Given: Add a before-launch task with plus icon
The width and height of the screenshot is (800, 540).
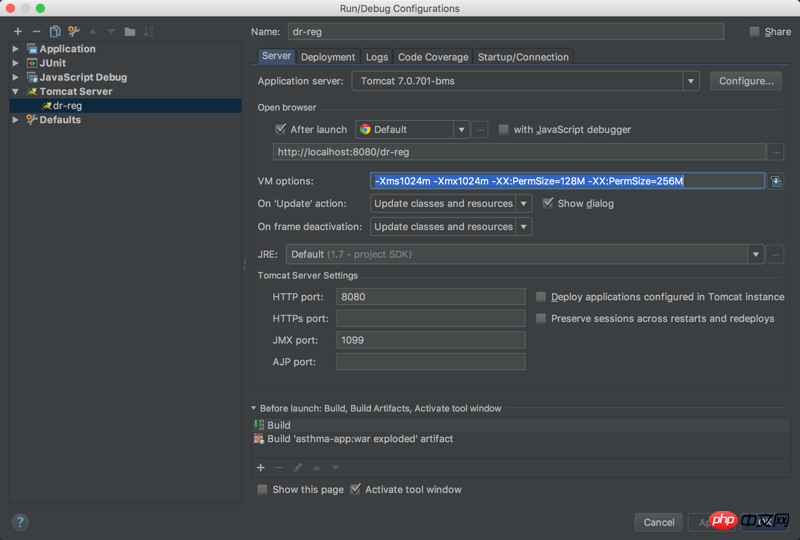Looking at the screenshot, I should click(261, 467).
